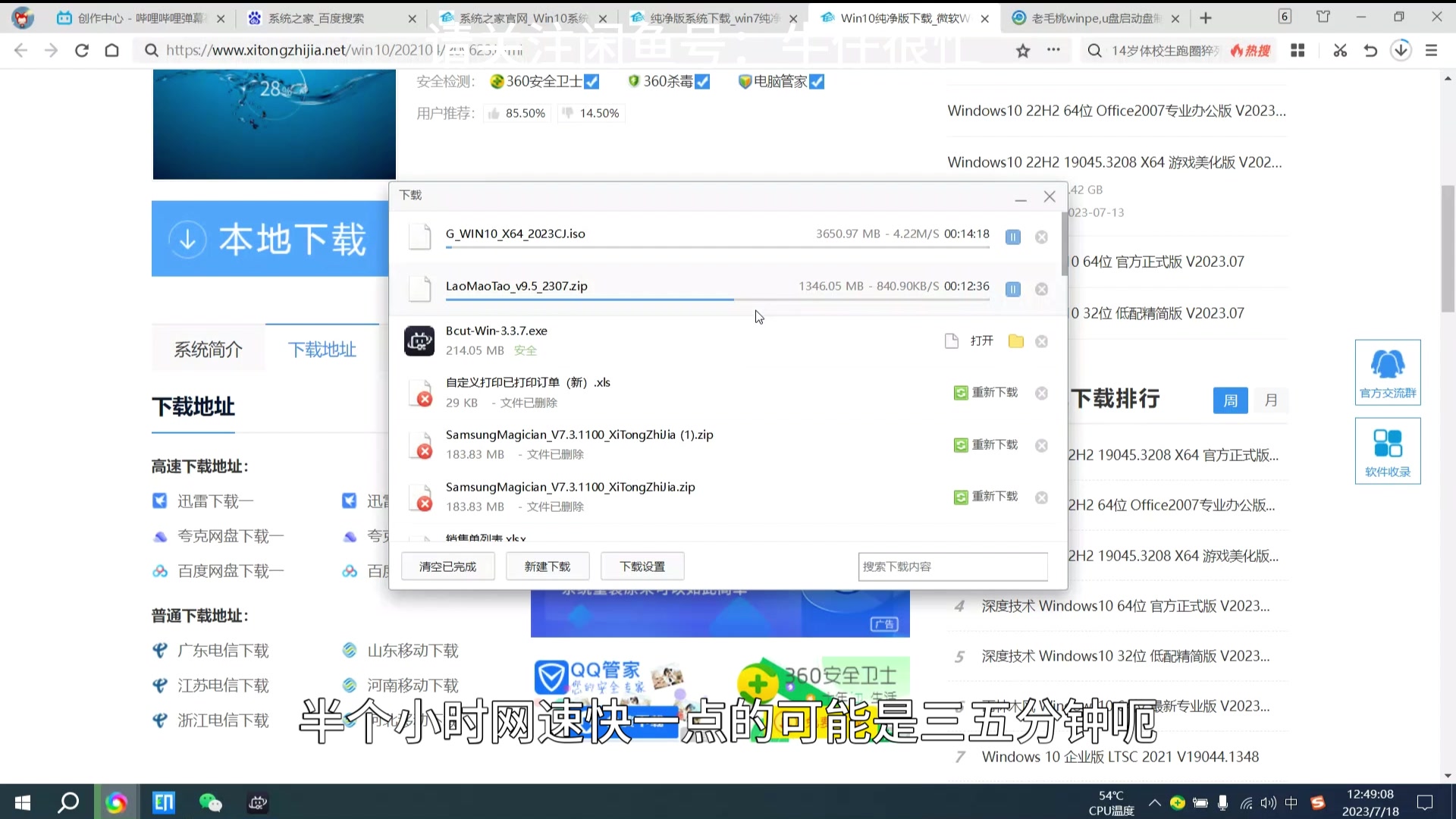The height and width of the screenshot is (819, 1456).
Task: Open 官方交流群 sidebar widget
Action: pos(1388,372)
